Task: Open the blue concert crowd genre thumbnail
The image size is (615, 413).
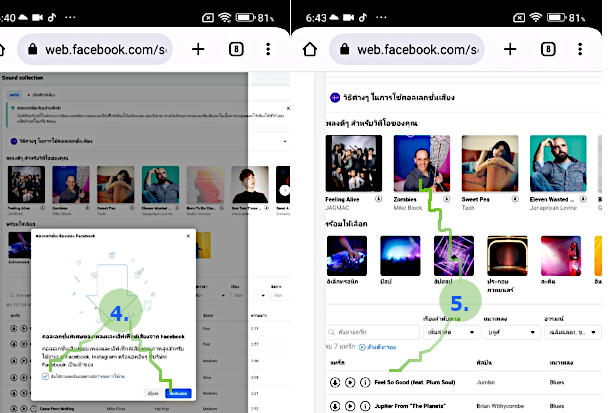Action: 400,256
